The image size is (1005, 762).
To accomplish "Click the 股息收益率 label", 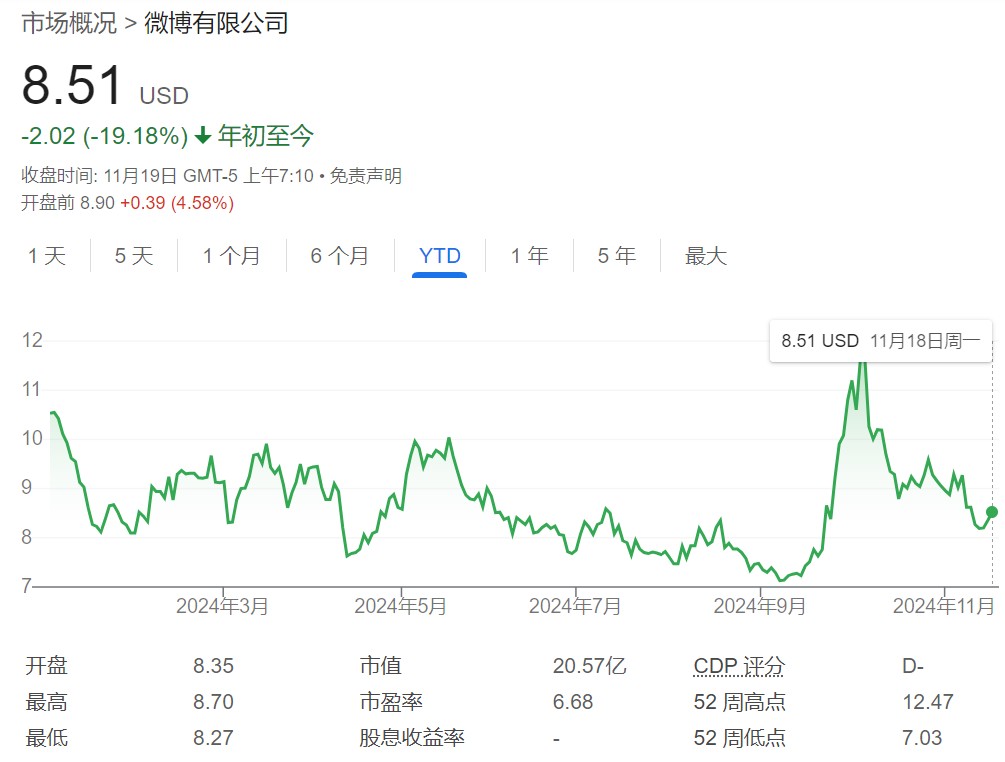I will pyautogui.click(x=411, y=738).
